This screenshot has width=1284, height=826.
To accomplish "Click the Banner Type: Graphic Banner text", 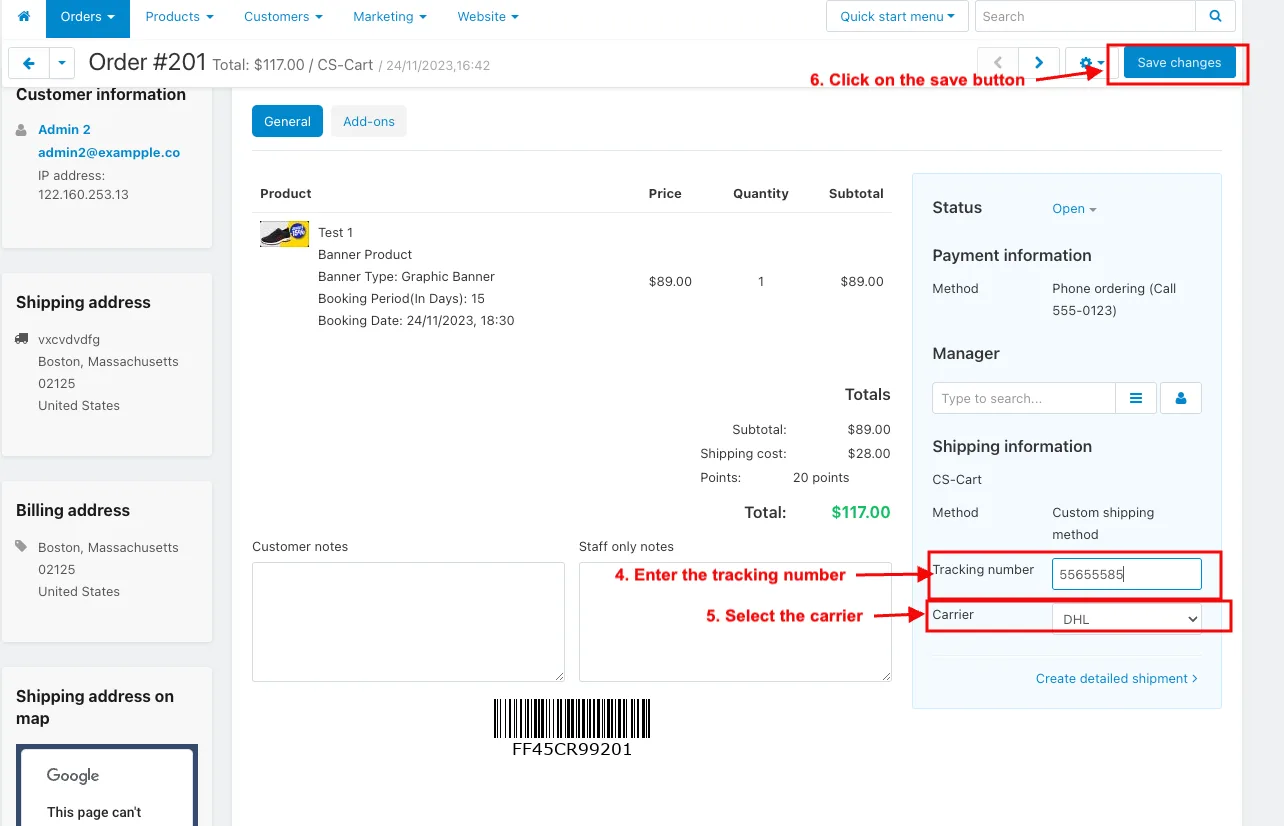I will click(406, 276).
